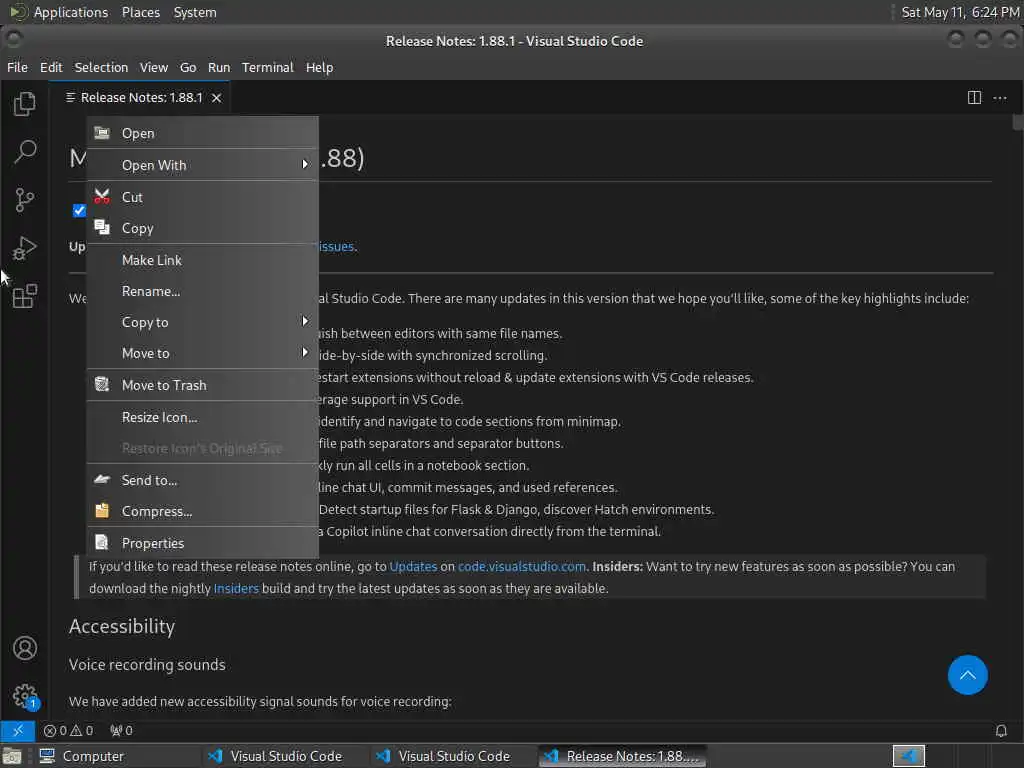Choose Open in the context menu

(x=202, y=133)
